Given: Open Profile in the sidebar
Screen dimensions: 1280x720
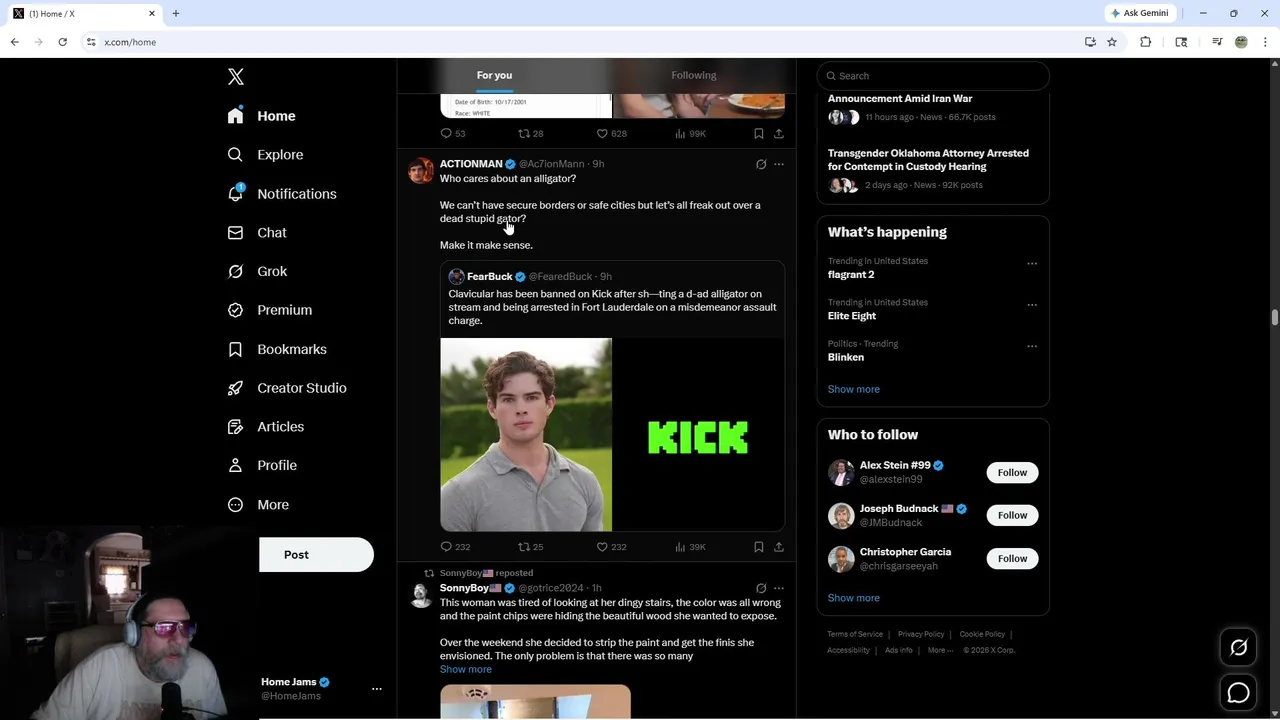Looking at the screenshot, I should click(262, 465).
